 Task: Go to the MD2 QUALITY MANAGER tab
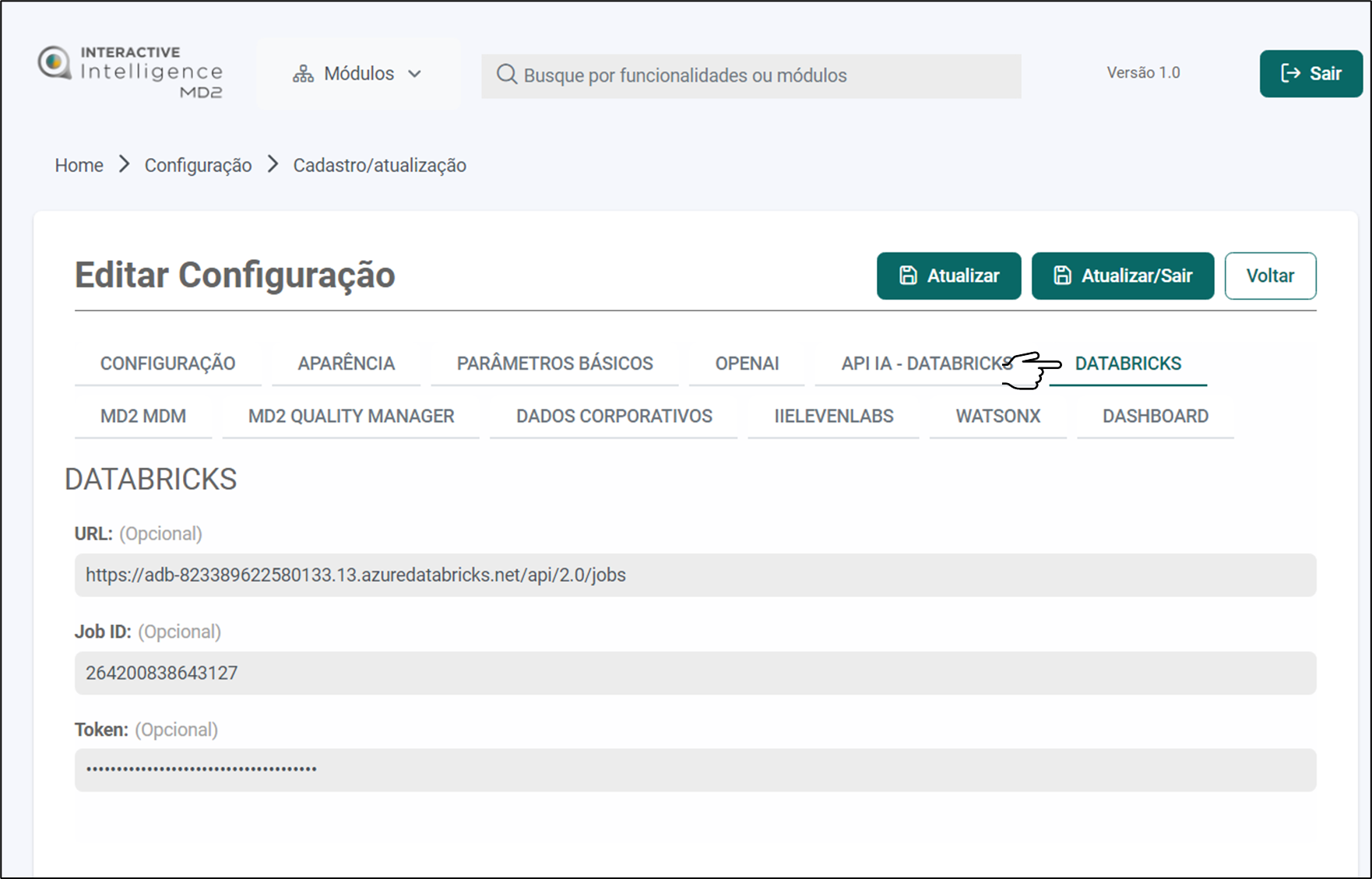(350, 417)
